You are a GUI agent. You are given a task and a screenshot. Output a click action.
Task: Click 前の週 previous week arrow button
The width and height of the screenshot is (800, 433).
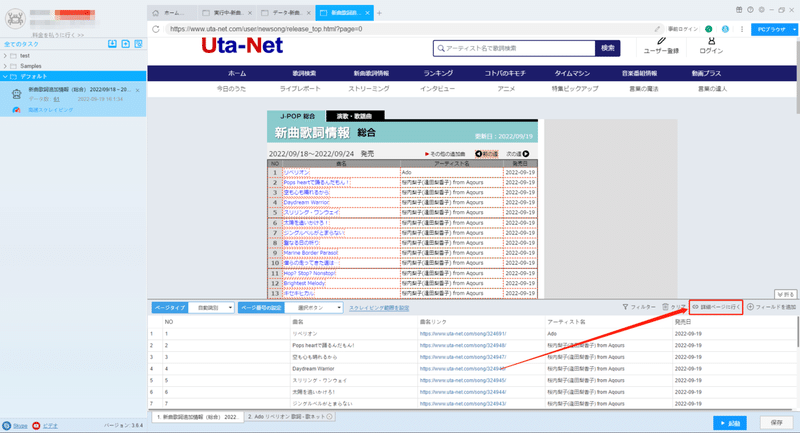[486, 154]
